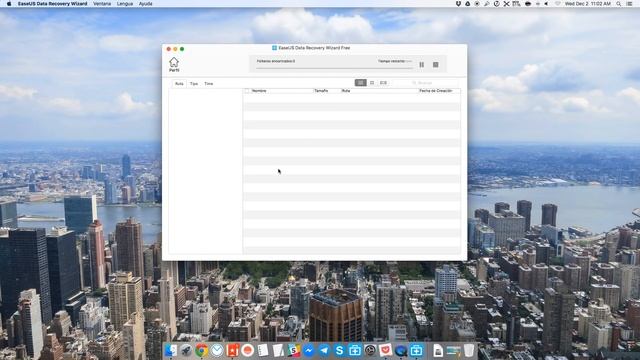The image size is (640, 360).
Task: Launch Google Chrome from the dock
Action: (201, 350)
